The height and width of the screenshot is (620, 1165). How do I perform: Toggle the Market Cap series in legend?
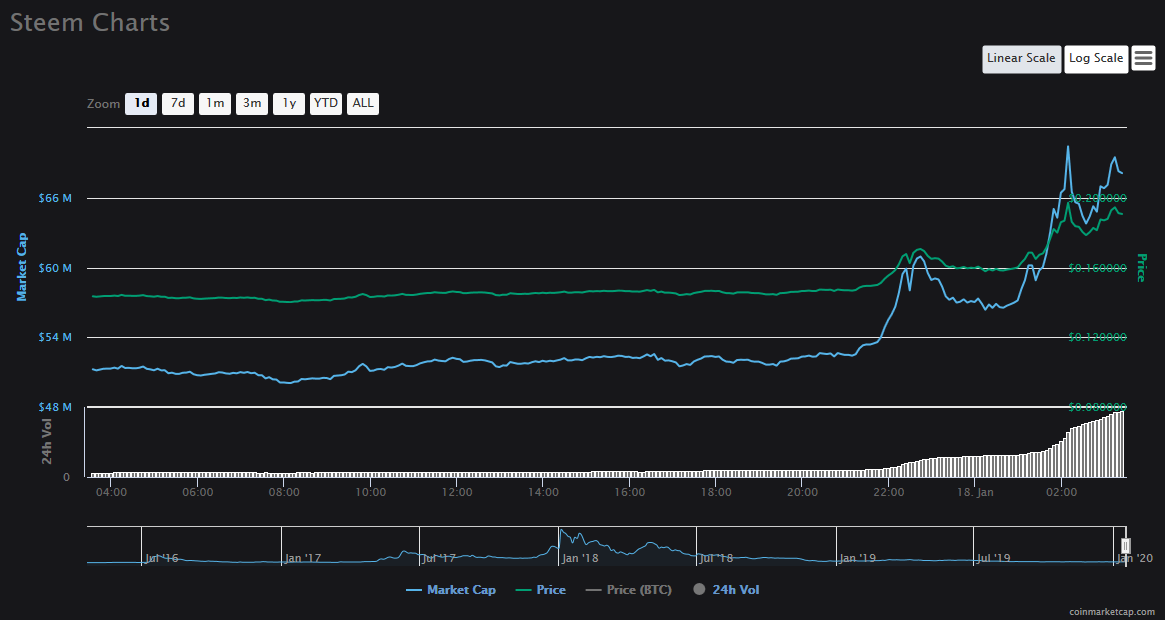(451, 590)
